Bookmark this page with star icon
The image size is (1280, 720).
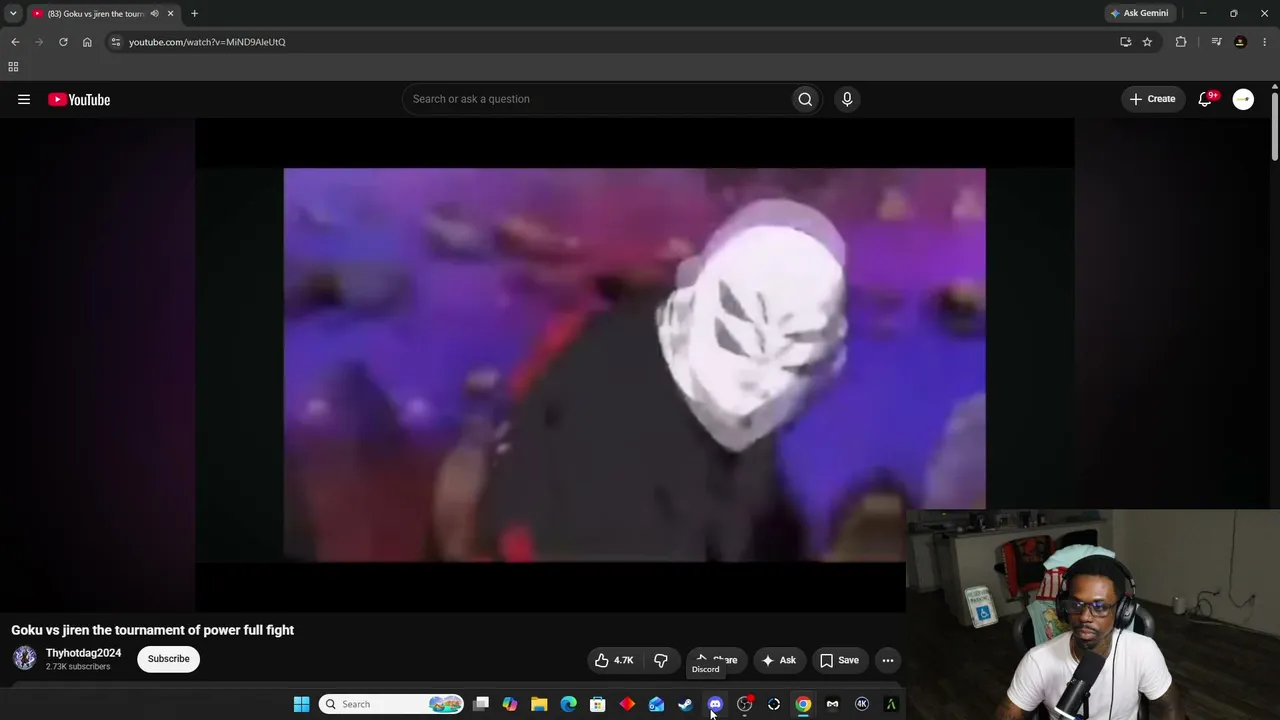(x=1147, y=42)
